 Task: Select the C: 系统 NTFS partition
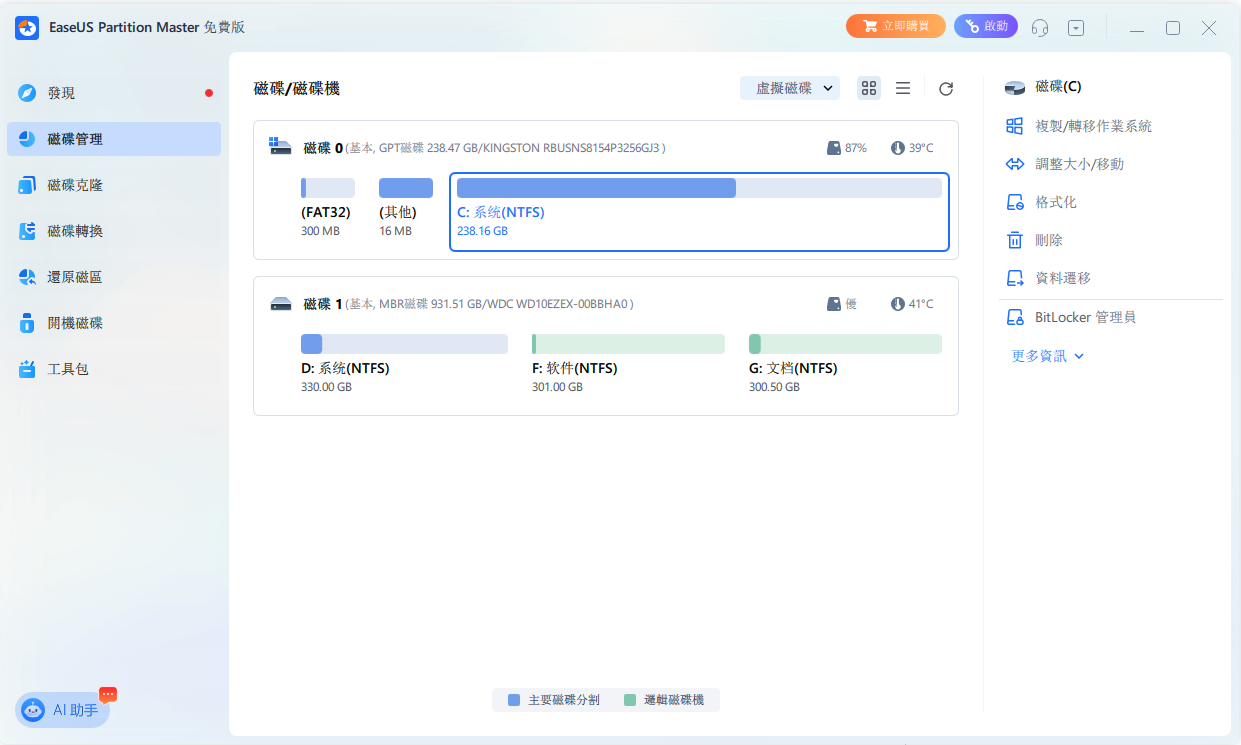pyautogui.click(x=699, y=212)
